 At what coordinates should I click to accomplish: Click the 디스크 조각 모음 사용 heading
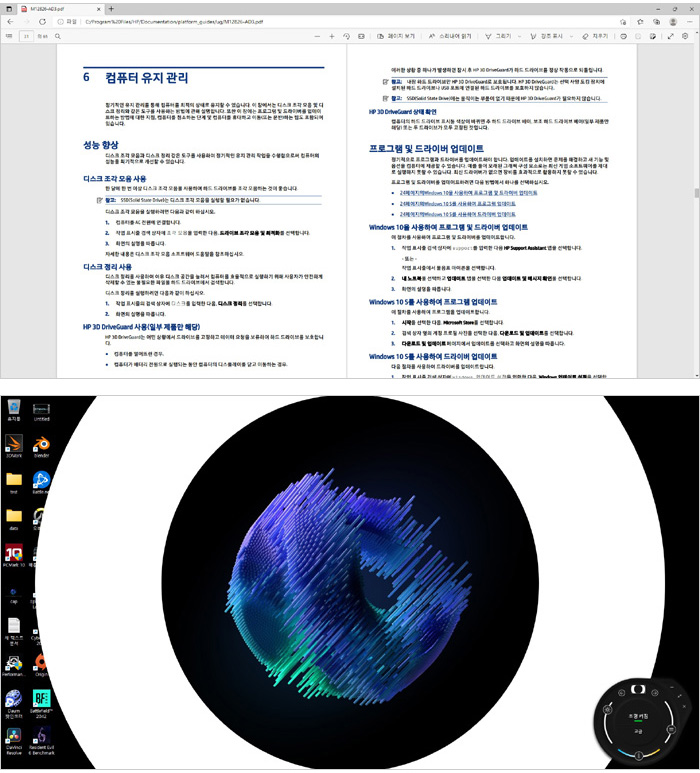pyautogui.click(x=114, y=178)
